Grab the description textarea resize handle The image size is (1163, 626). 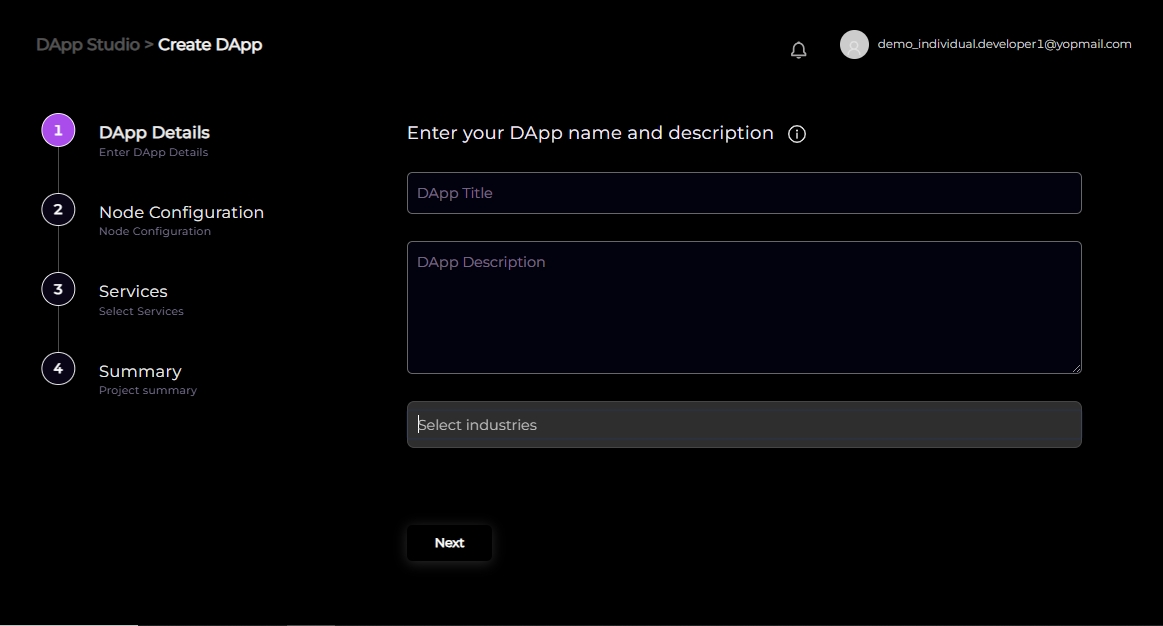tap(1076, 368)
